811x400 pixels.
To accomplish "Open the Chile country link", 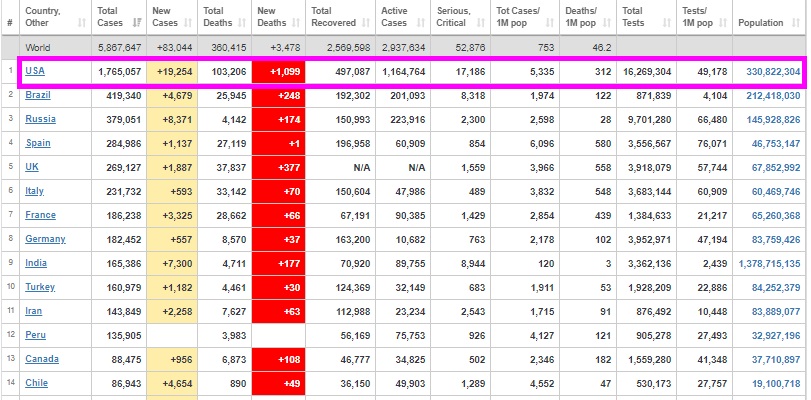I will click(37, 383).
